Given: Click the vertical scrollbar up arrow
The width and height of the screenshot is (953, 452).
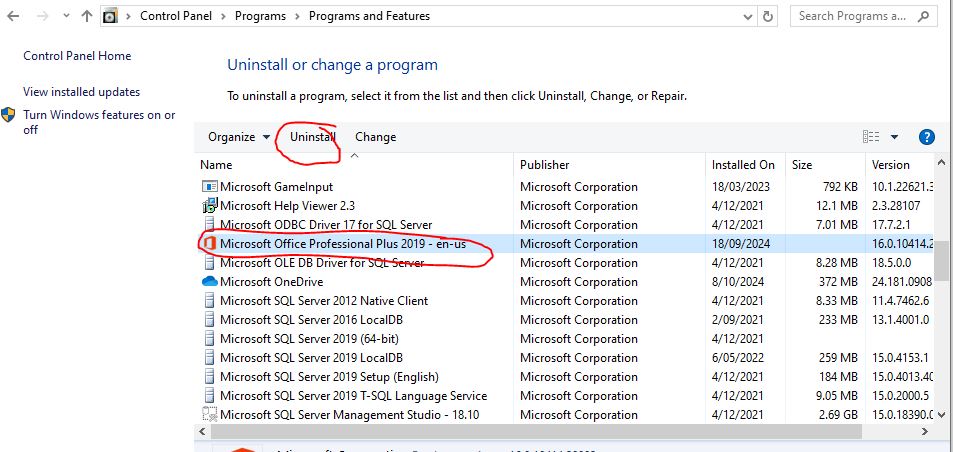Looking at the screenshot, I should (x=941, y=163).
